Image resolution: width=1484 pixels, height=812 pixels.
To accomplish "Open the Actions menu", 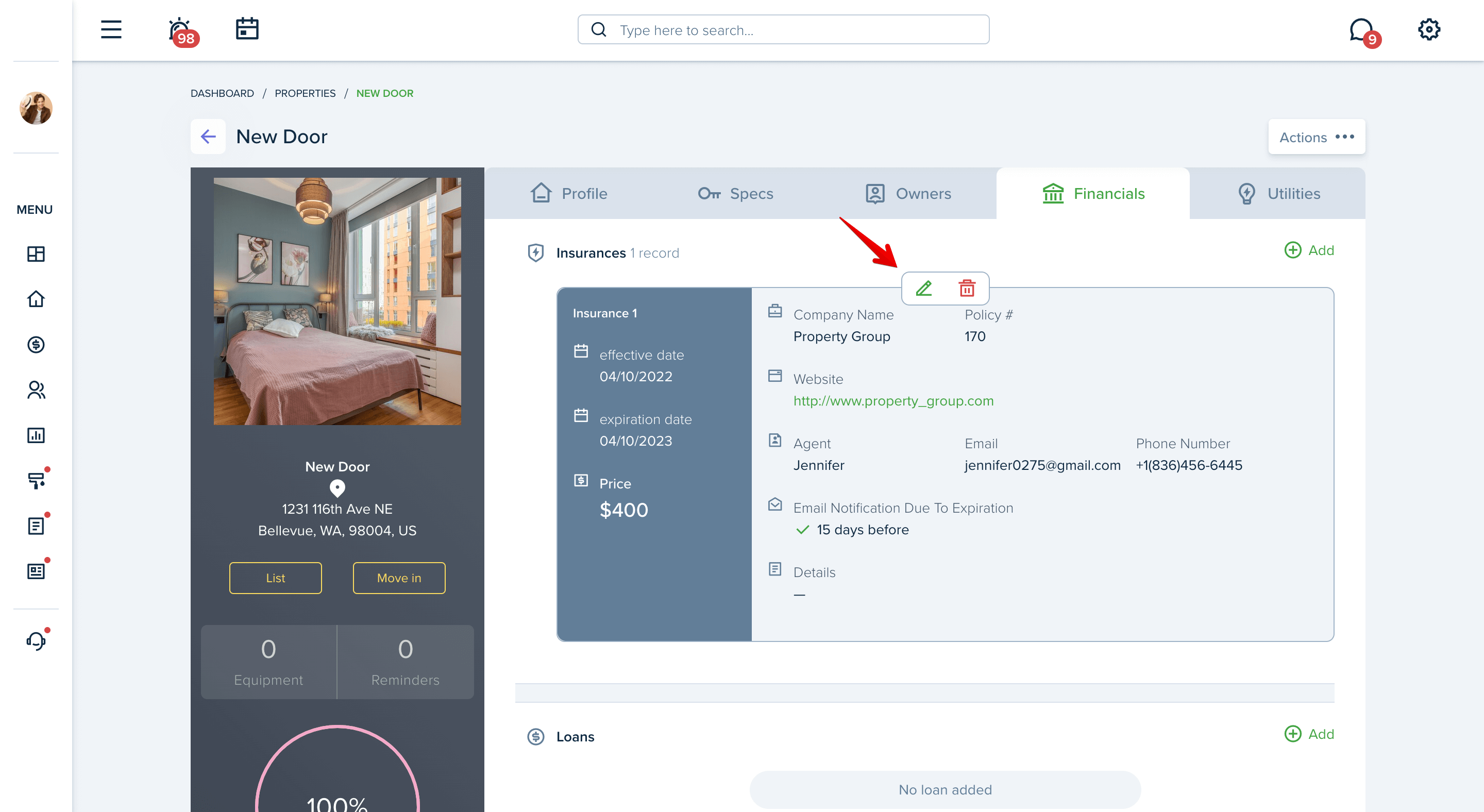I will 1317,137.
